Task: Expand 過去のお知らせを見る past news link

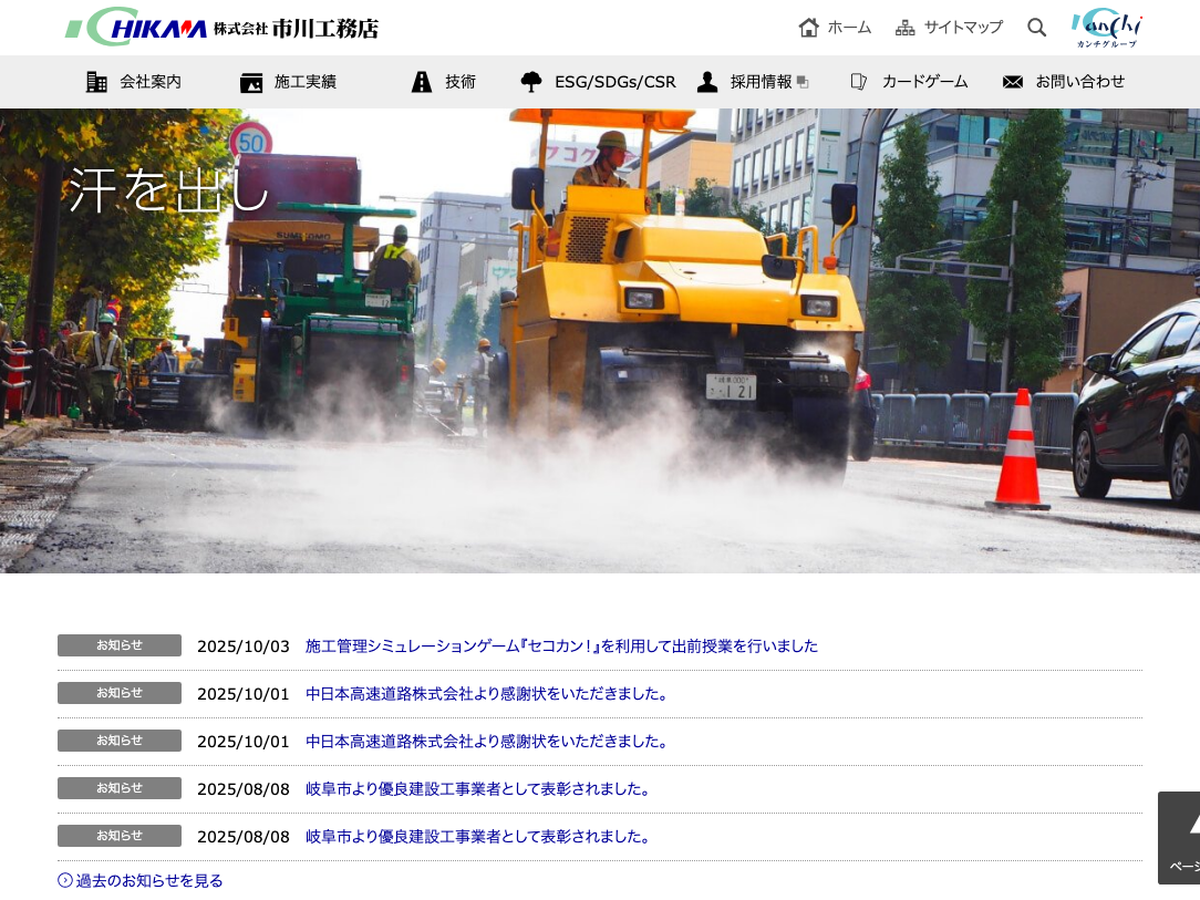Action: pyautogui.click(x=148, y=881)
